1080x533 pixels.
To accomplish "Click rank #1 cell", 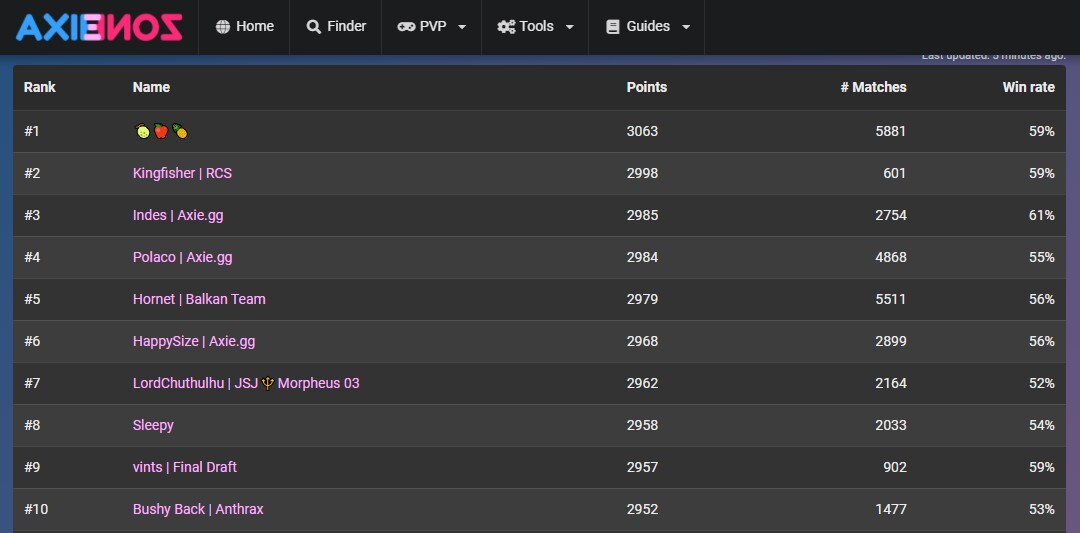I will tap(32, 132).
